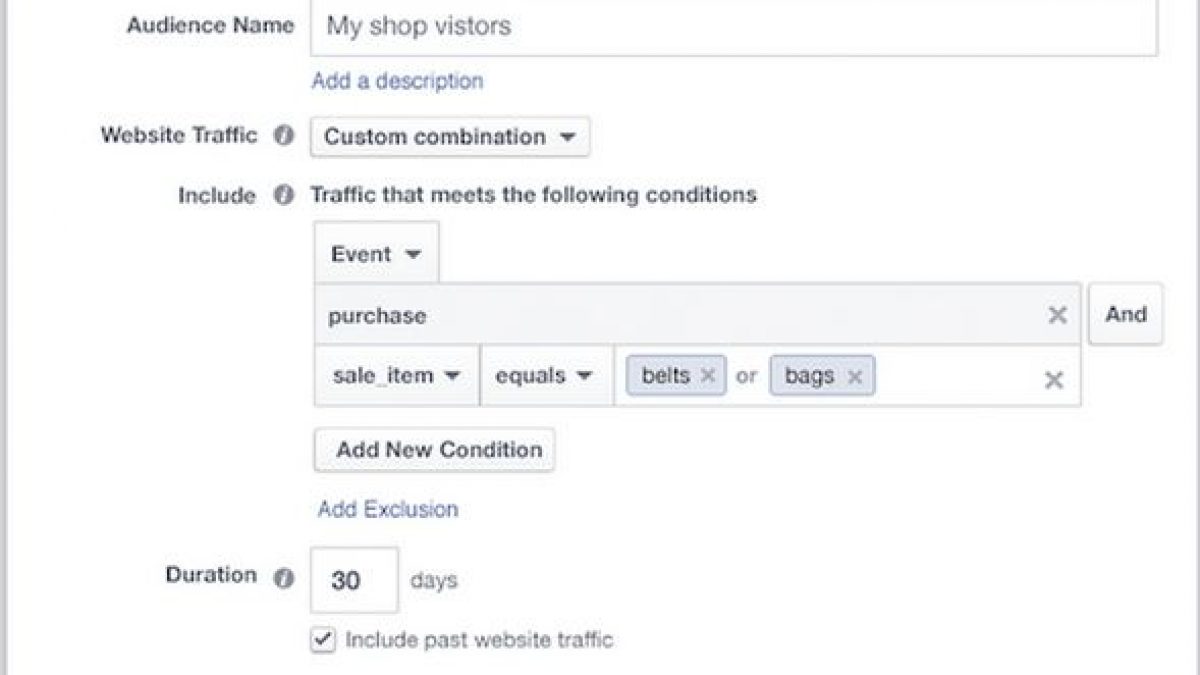The image size is (1200, 675).
Task: Click the Duration info icon
Action: point(284,578)
